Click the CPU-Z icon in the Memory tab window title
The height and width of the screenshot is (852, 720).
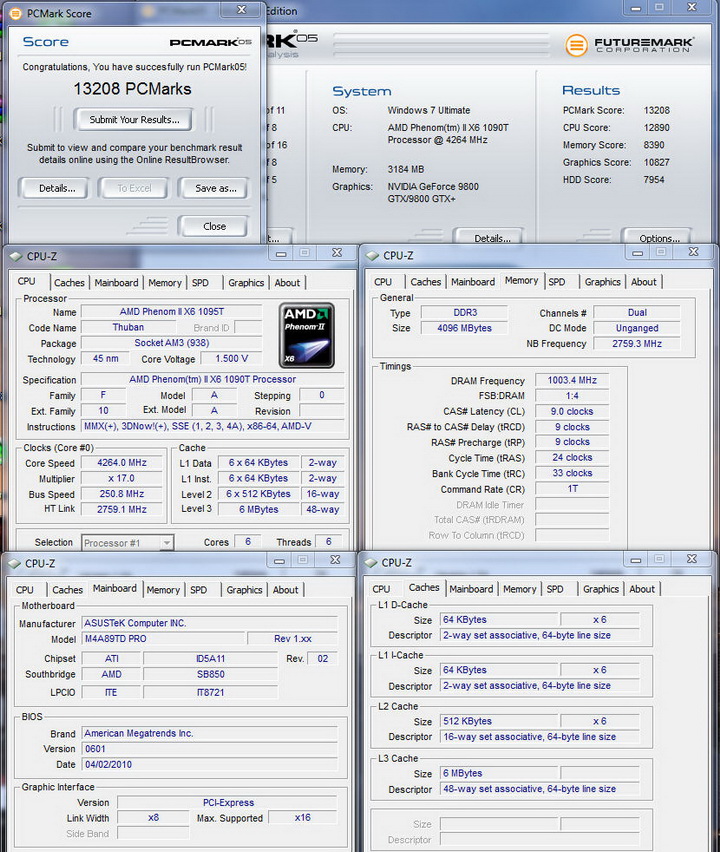372,255
